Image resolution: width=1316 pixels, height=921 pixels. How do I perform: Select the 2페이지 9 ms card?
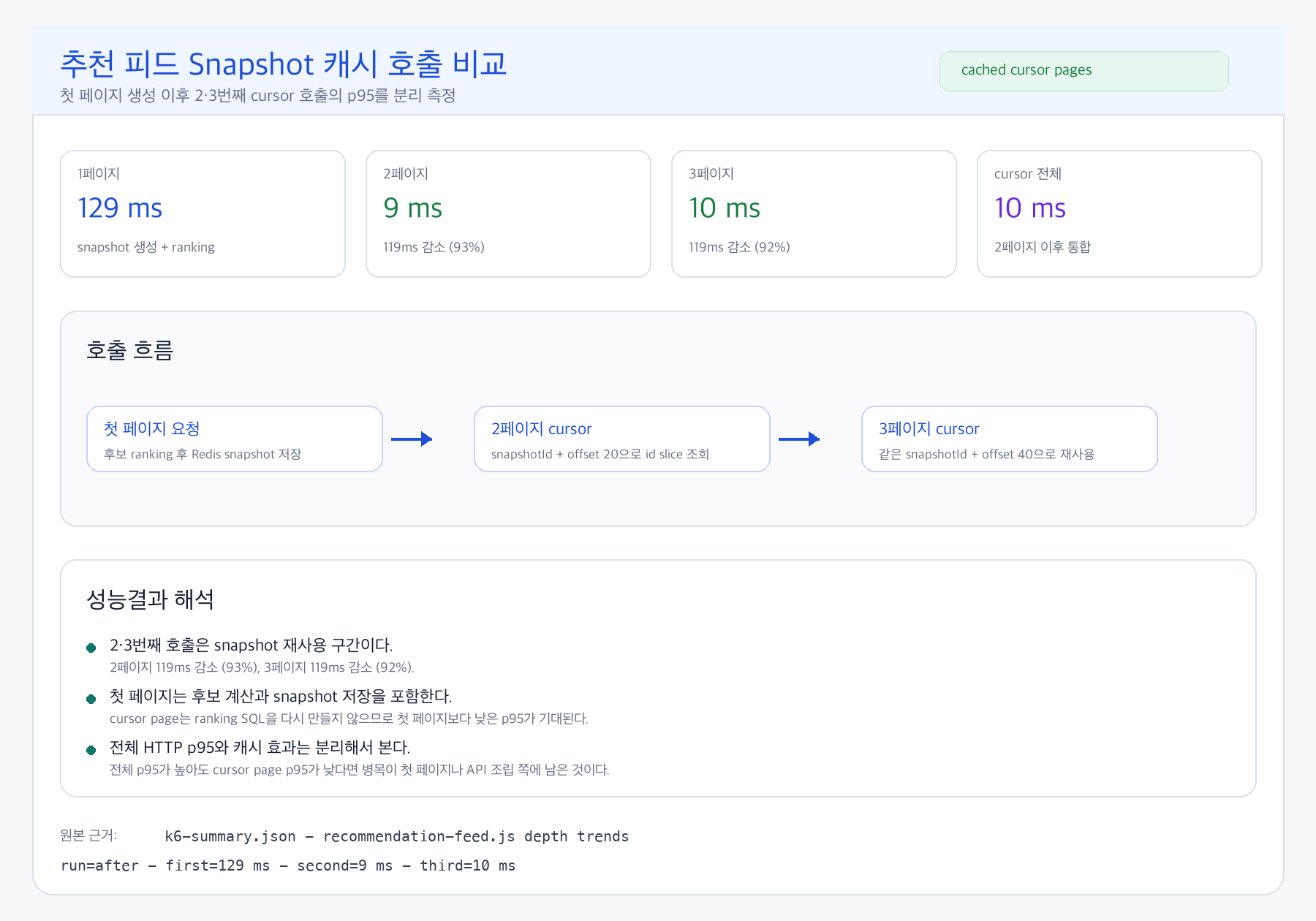tap(508, 213)
